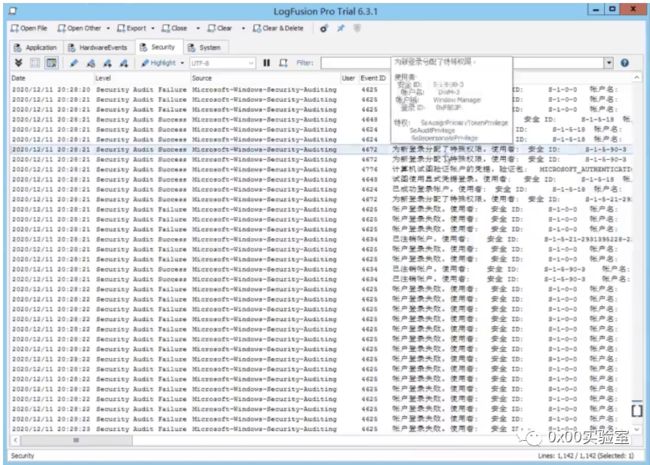Expand the Highlight dropdown arrow
The height and width of the screenshot is (465, 650).
click(182, 63)
